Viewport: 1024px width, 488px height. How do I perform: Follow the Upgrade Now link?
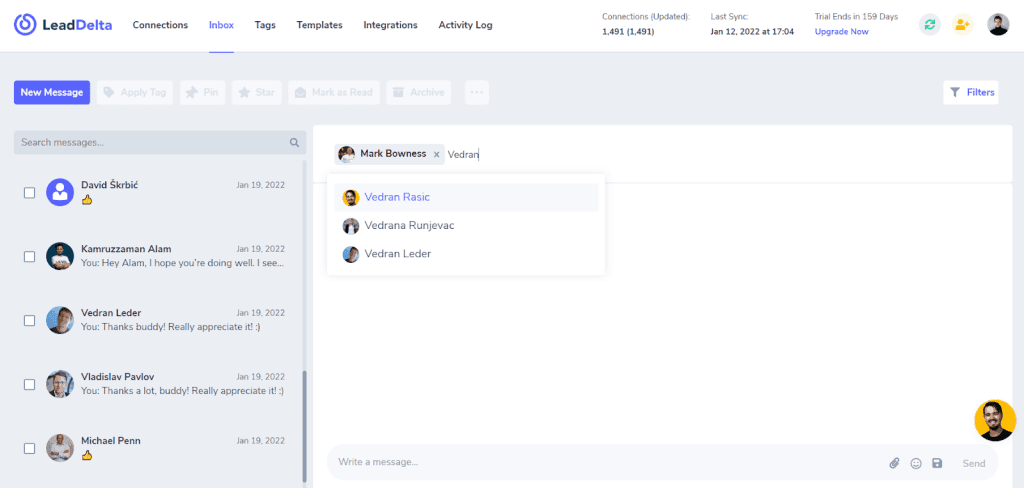coord(841,31)
